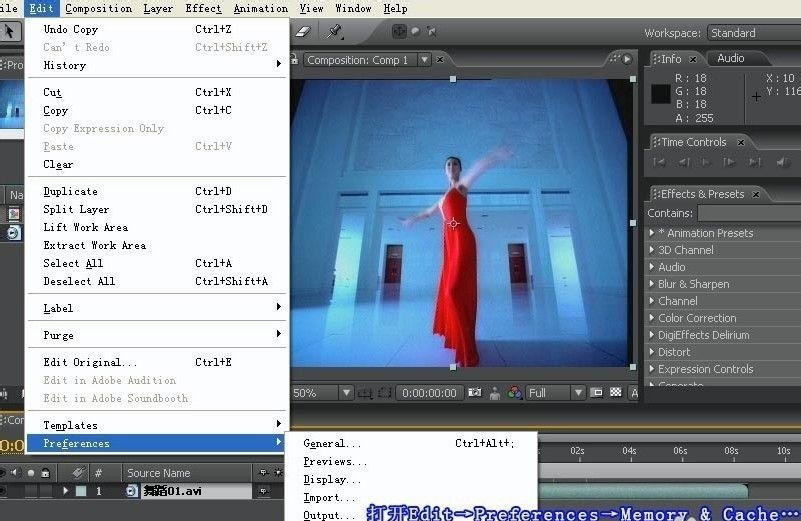801x521 pixels.
Task: Select the Puppet Pin tool
Action: pyautogui.click(x=334, y=32)
